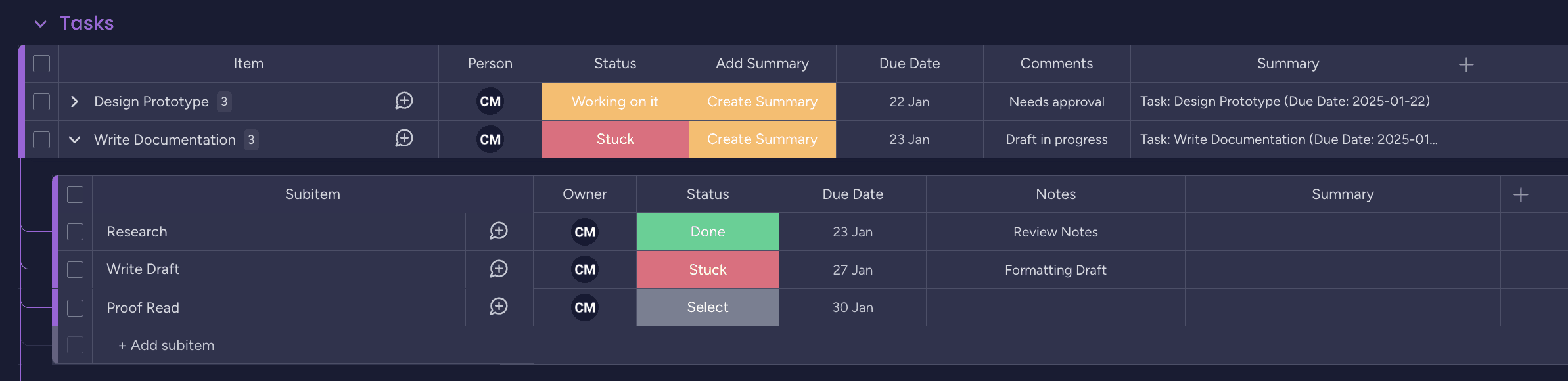Screen dimensions: 1568x381
Task: Click the Add subitem link
Action: pyautogui.click(x=166, y=345)
